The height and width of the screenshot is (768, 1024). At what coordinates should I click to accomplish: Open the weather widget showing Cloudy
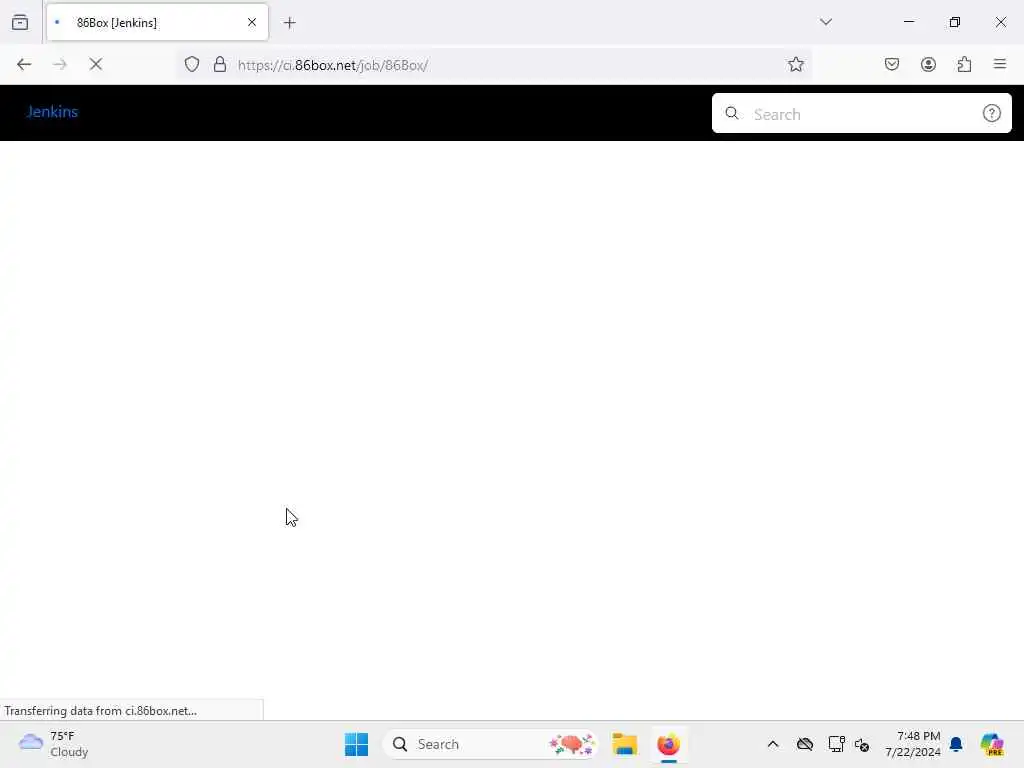point(54,744)
